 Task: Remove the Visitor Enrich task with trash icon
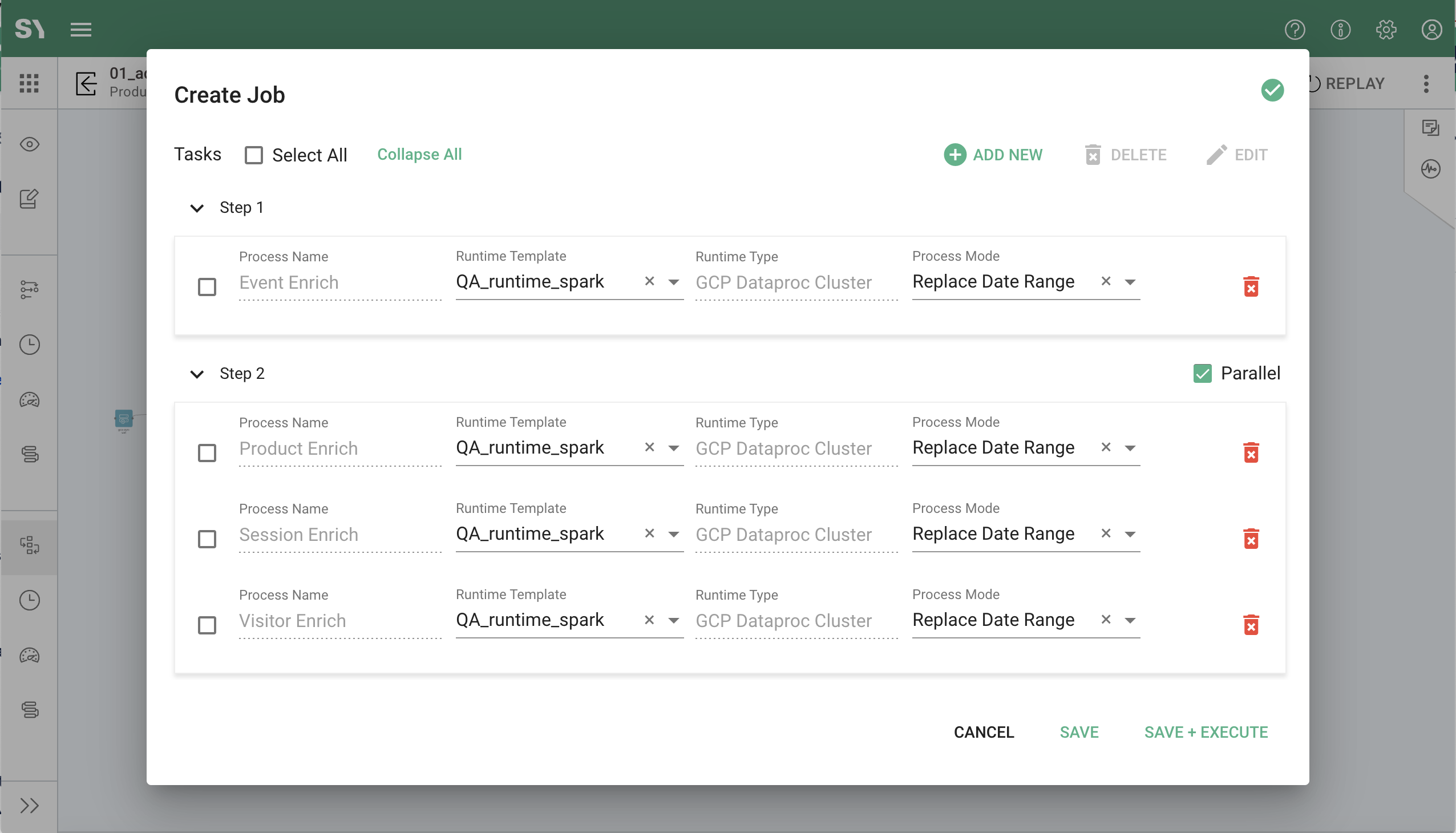click(x=1251, y=625)
